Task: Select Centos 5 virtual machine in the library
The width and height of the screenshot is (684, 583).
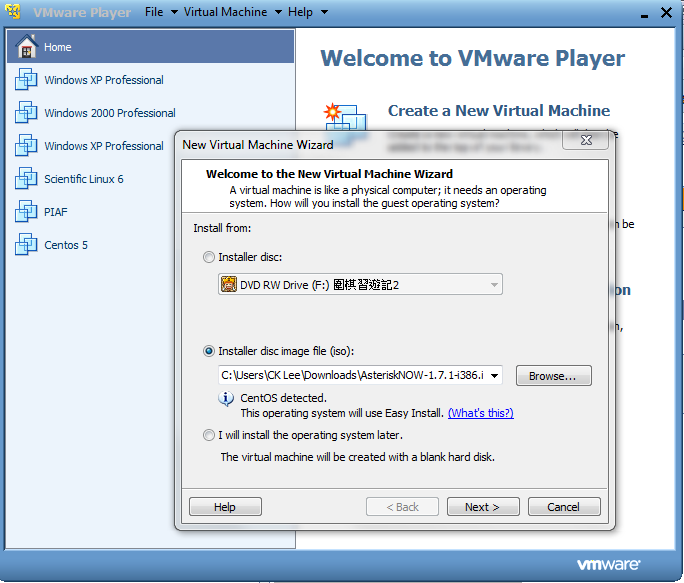Action: click(x=150, y=244)
